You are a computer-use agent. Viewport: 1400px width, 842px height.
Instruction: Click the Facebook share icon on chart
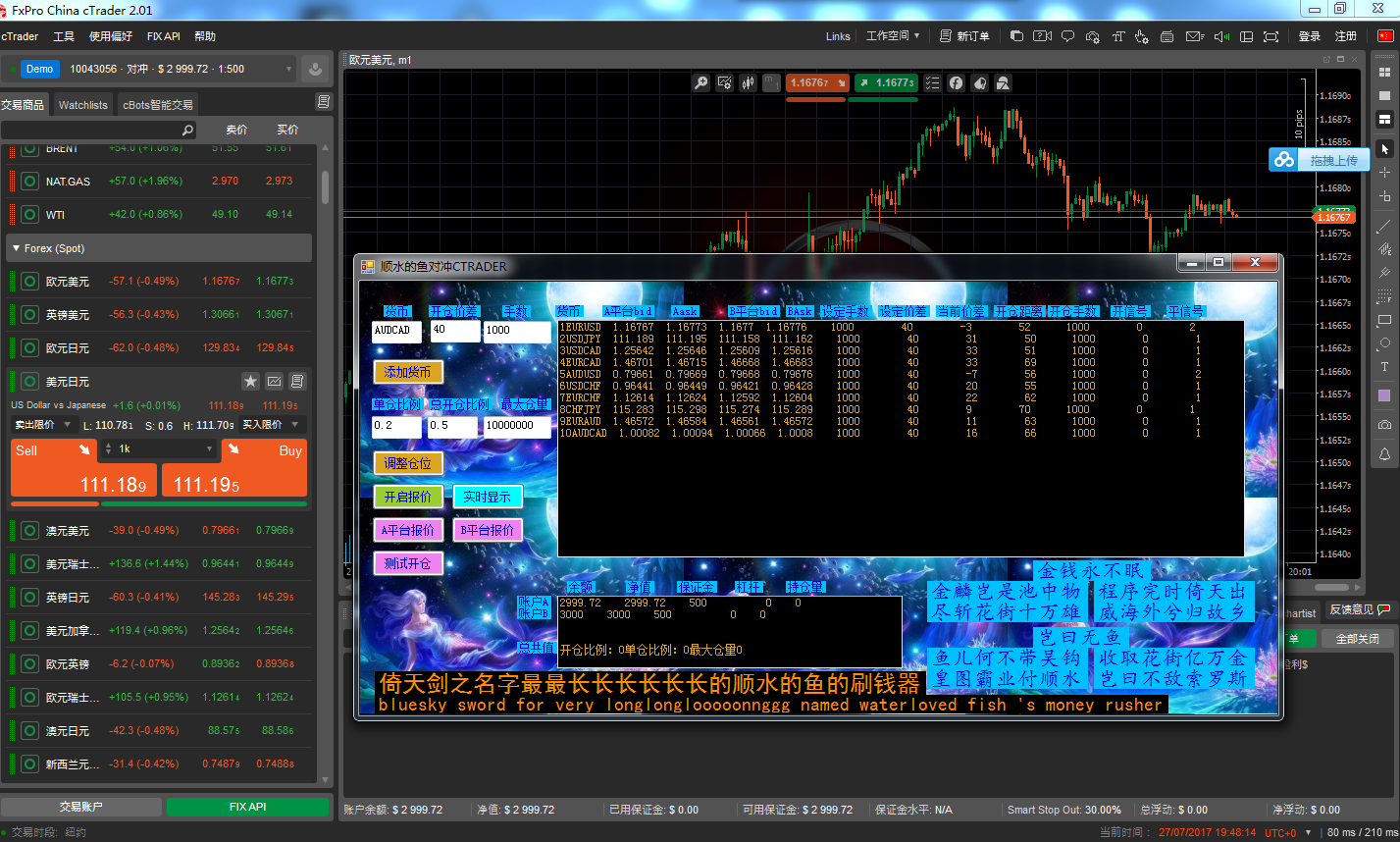pos(956,83)
